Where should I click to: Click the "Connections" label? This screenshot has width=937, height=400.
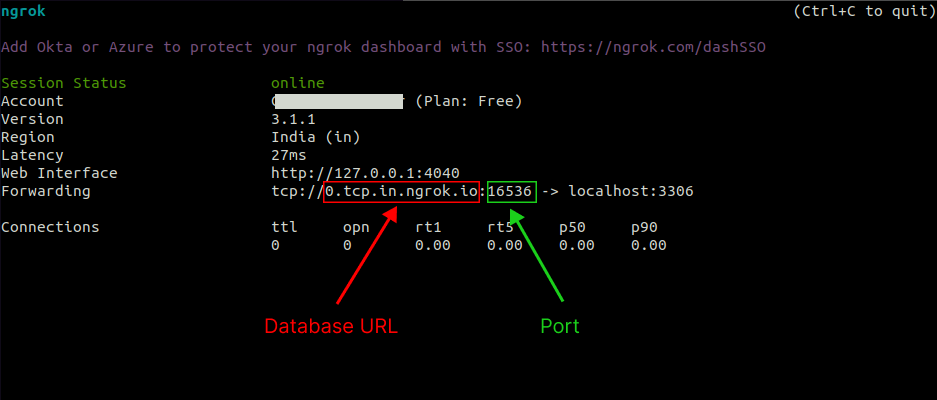pos(50,227)
